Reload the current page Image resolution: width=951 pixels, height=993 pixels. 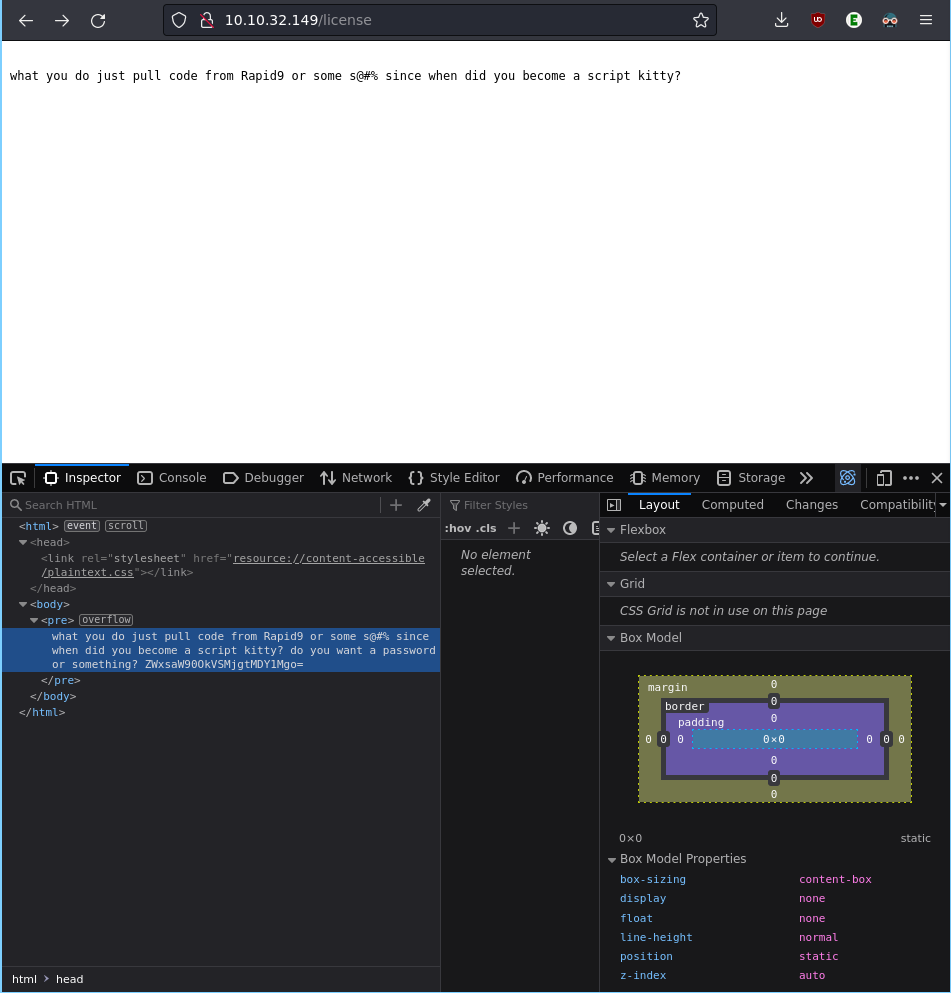pos(98,20)
